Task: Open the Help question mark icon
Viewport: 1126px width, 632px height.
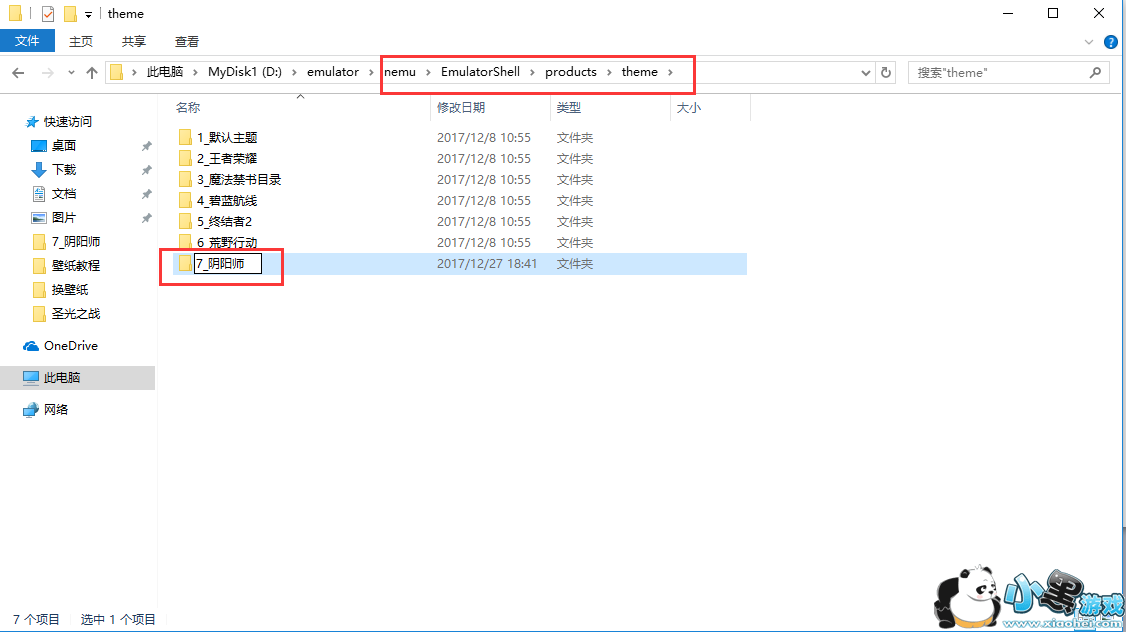Action: pos(1110,42)
